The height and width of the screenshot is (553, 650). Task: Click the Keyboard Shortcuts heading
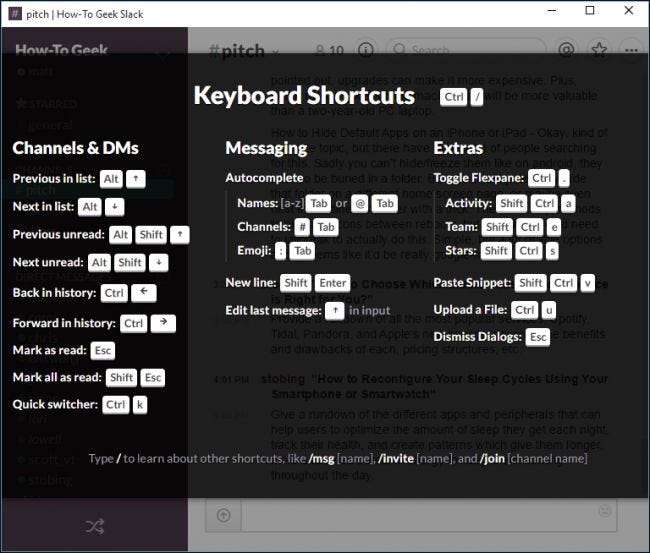pos(304,96)
